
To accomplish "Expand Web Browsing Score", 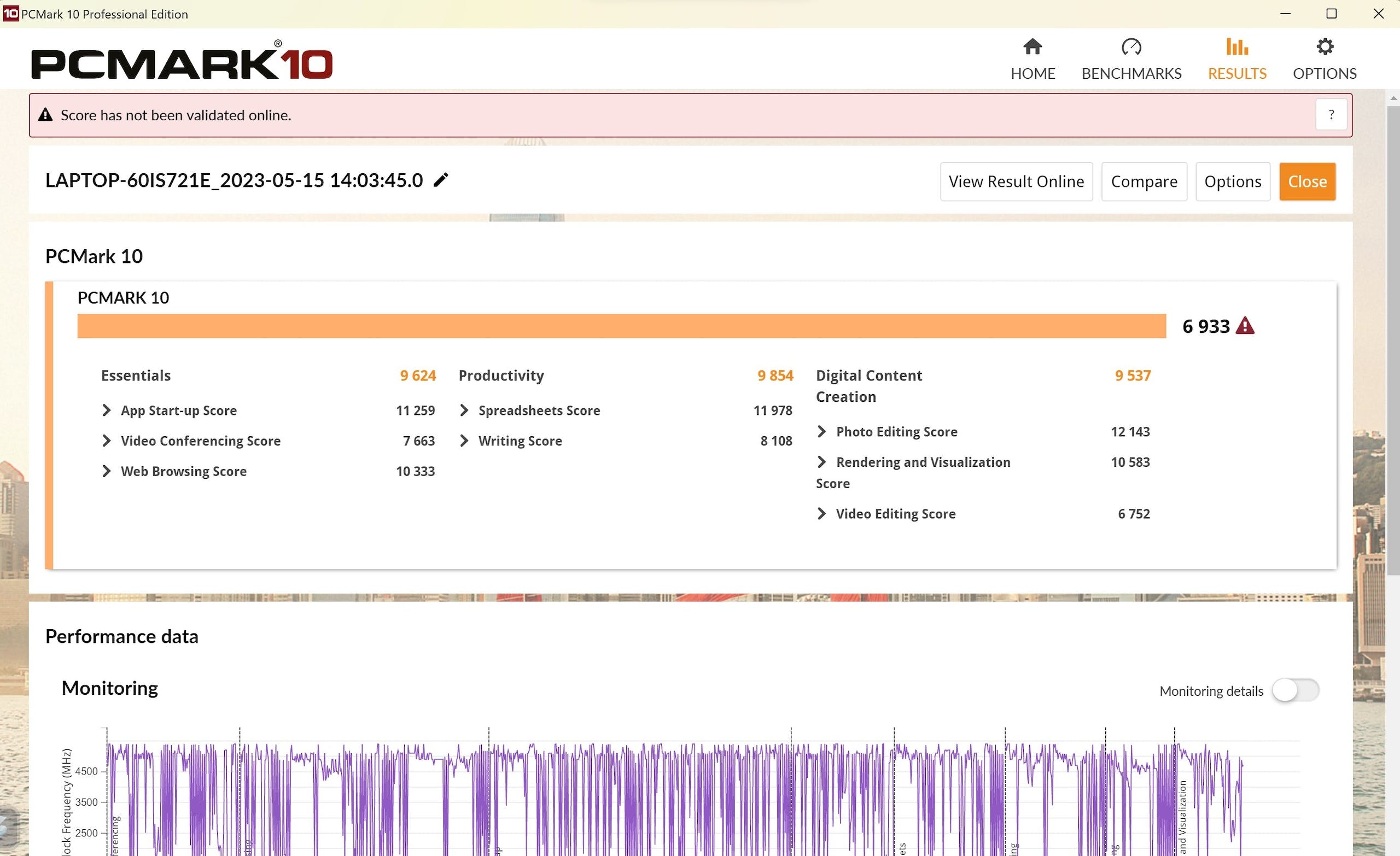I will click(106, 471).
